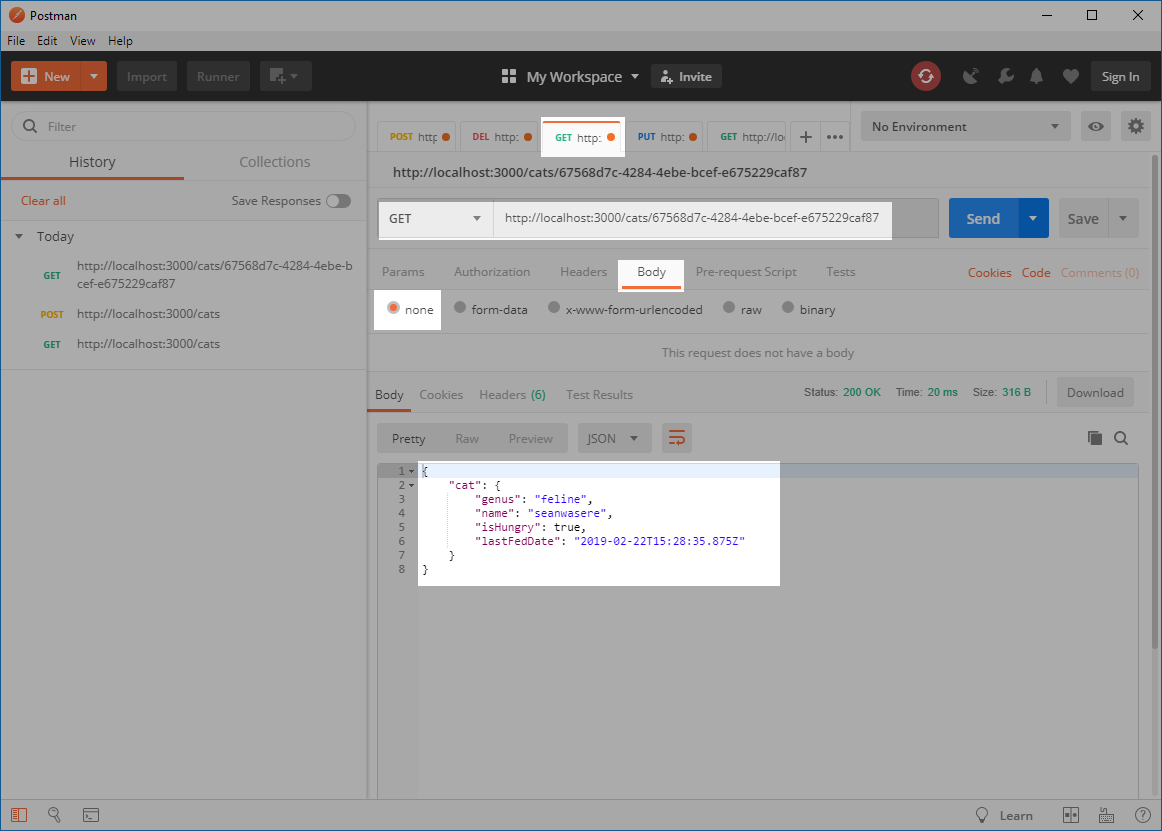Screen dimensions: 1162x831
Task: Select the POST localhost:3000/cats history entry
Action: tap(148, 314)
